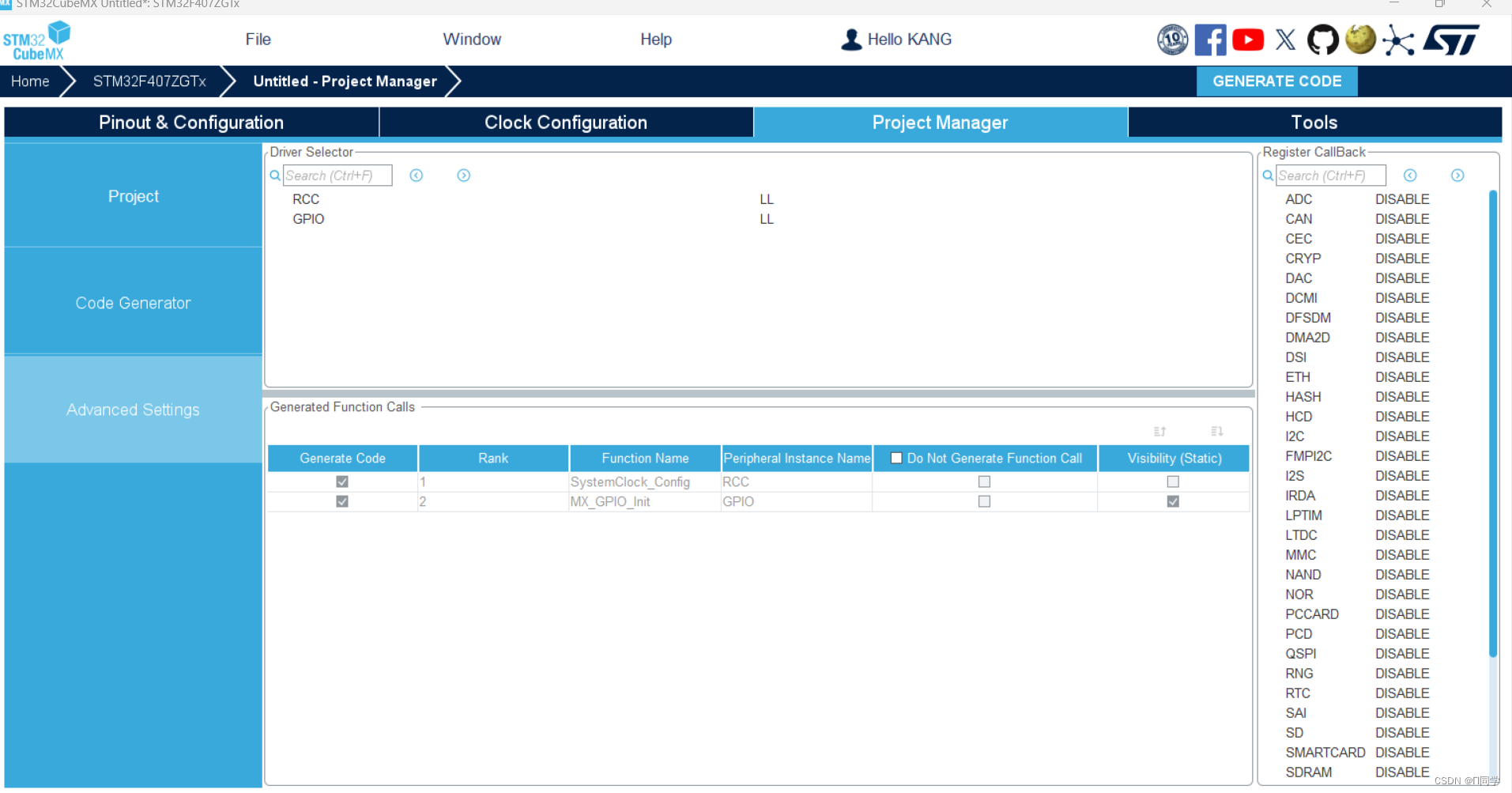
Task: Switch to Pinout & Configuration tab
Action: pos(191,123)
